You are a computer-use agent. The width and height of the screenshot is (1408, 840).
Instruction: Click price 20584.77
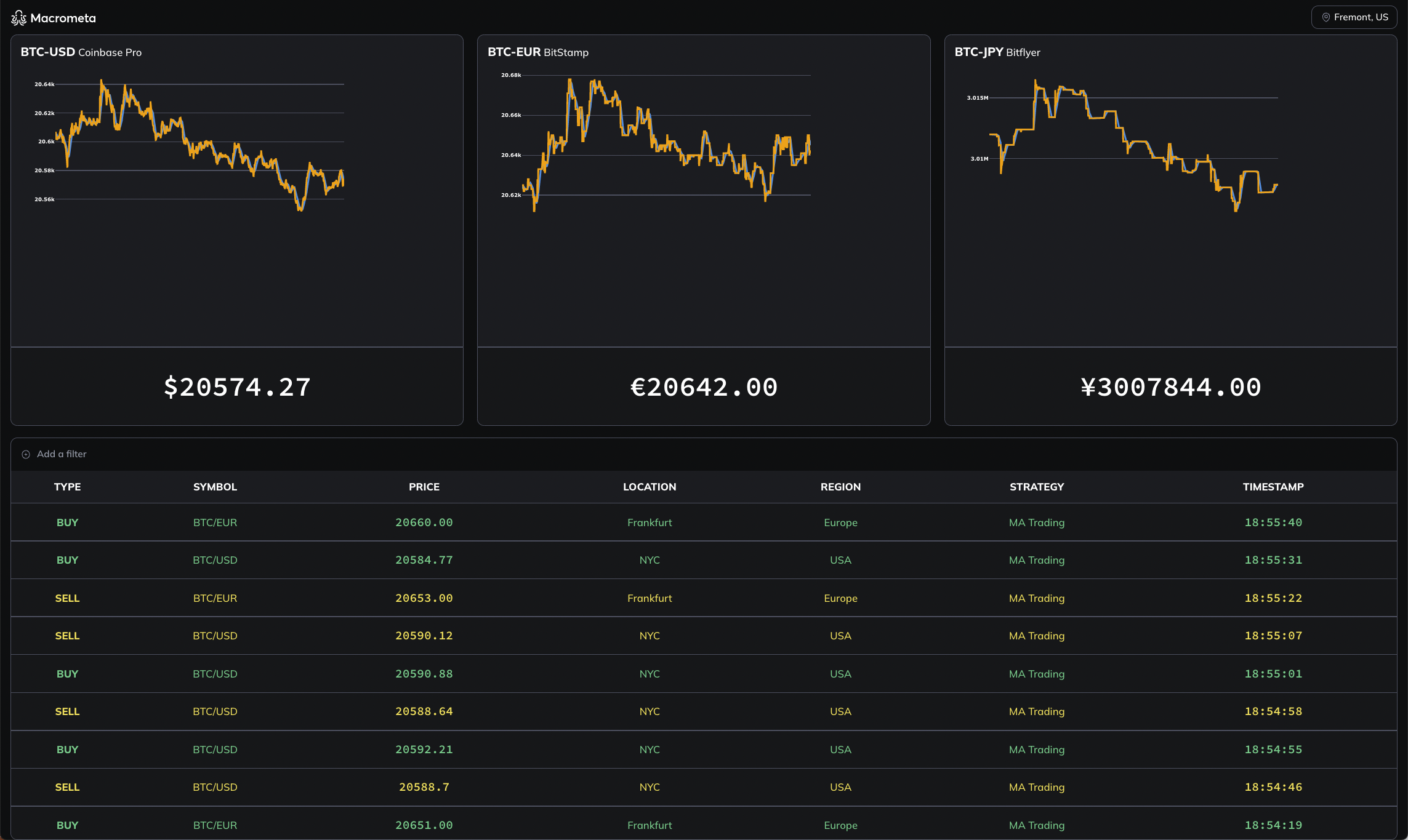(x=424, y=560)
